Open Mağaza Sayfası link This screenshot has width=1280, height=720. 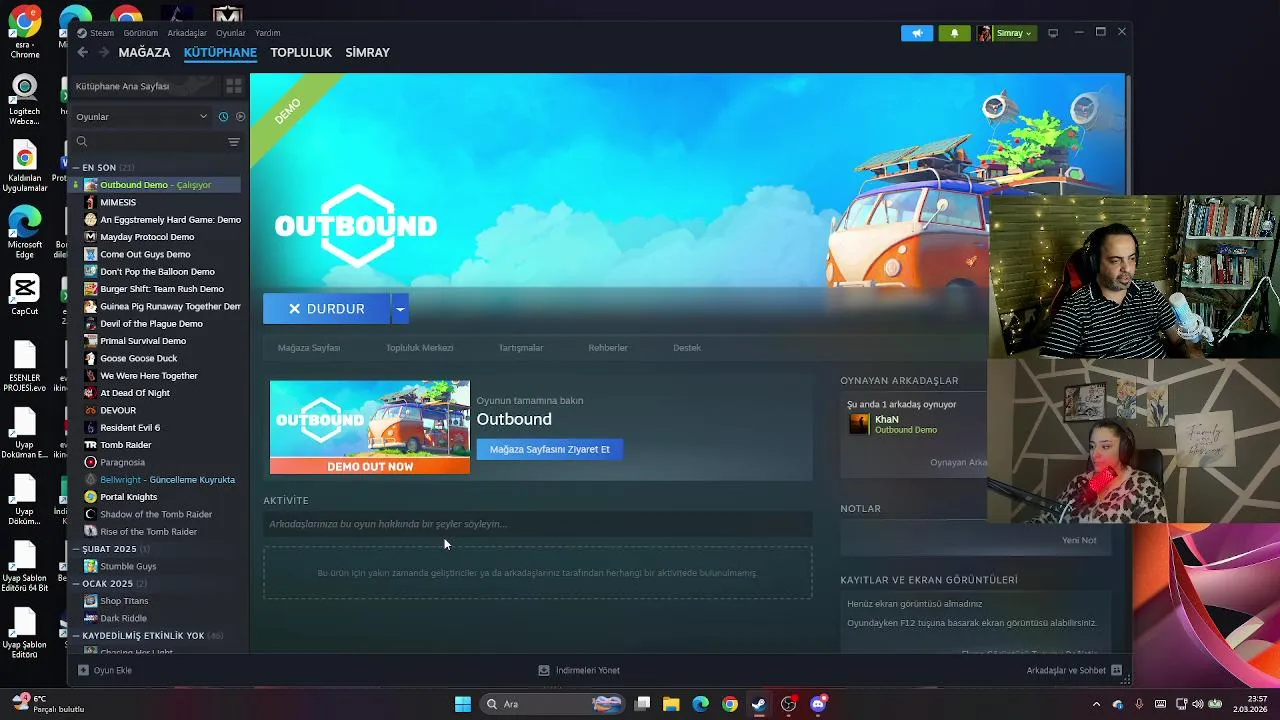(x=309, y=348)
